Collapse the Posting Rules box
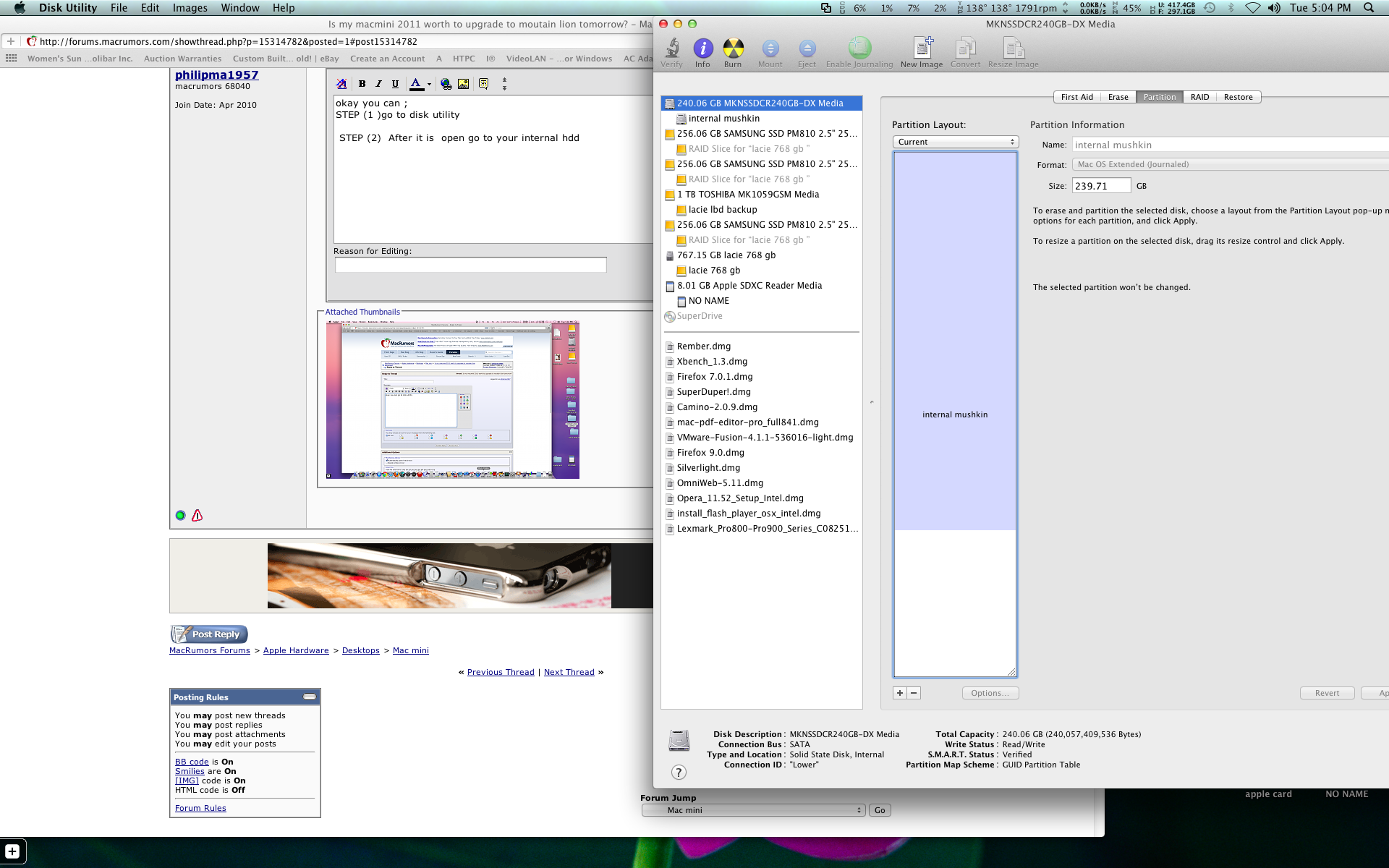Screen dimensions: 1389x868 click(310, 697)
